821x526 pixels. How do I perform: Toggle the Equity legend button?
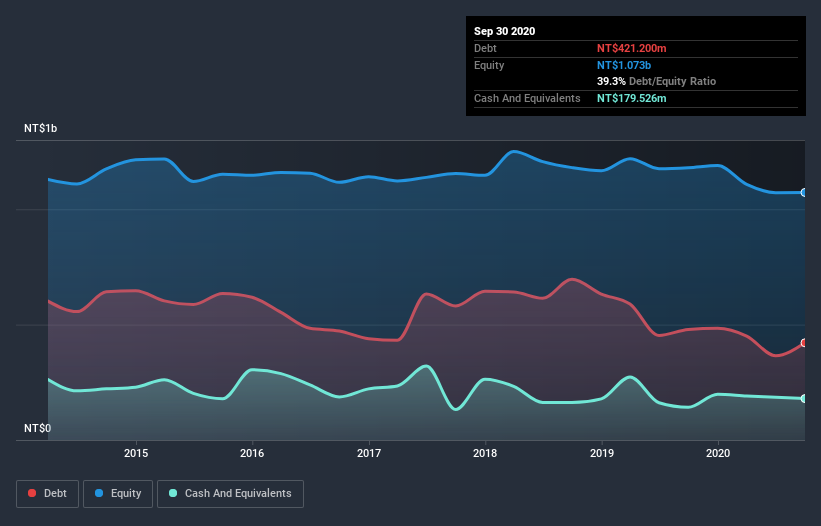(118, 494)
